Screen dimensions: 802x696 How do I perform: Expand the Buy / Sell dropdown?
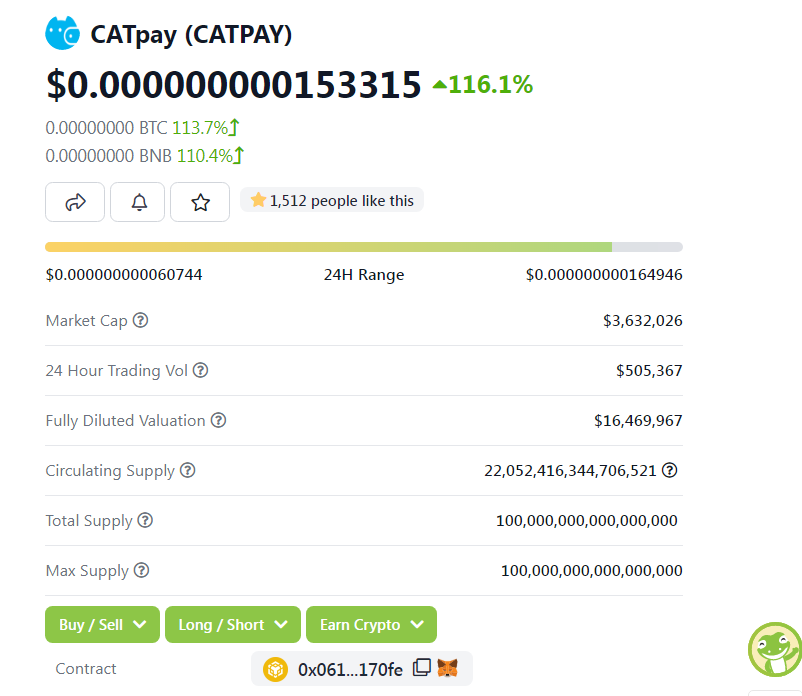pos(102,624)
